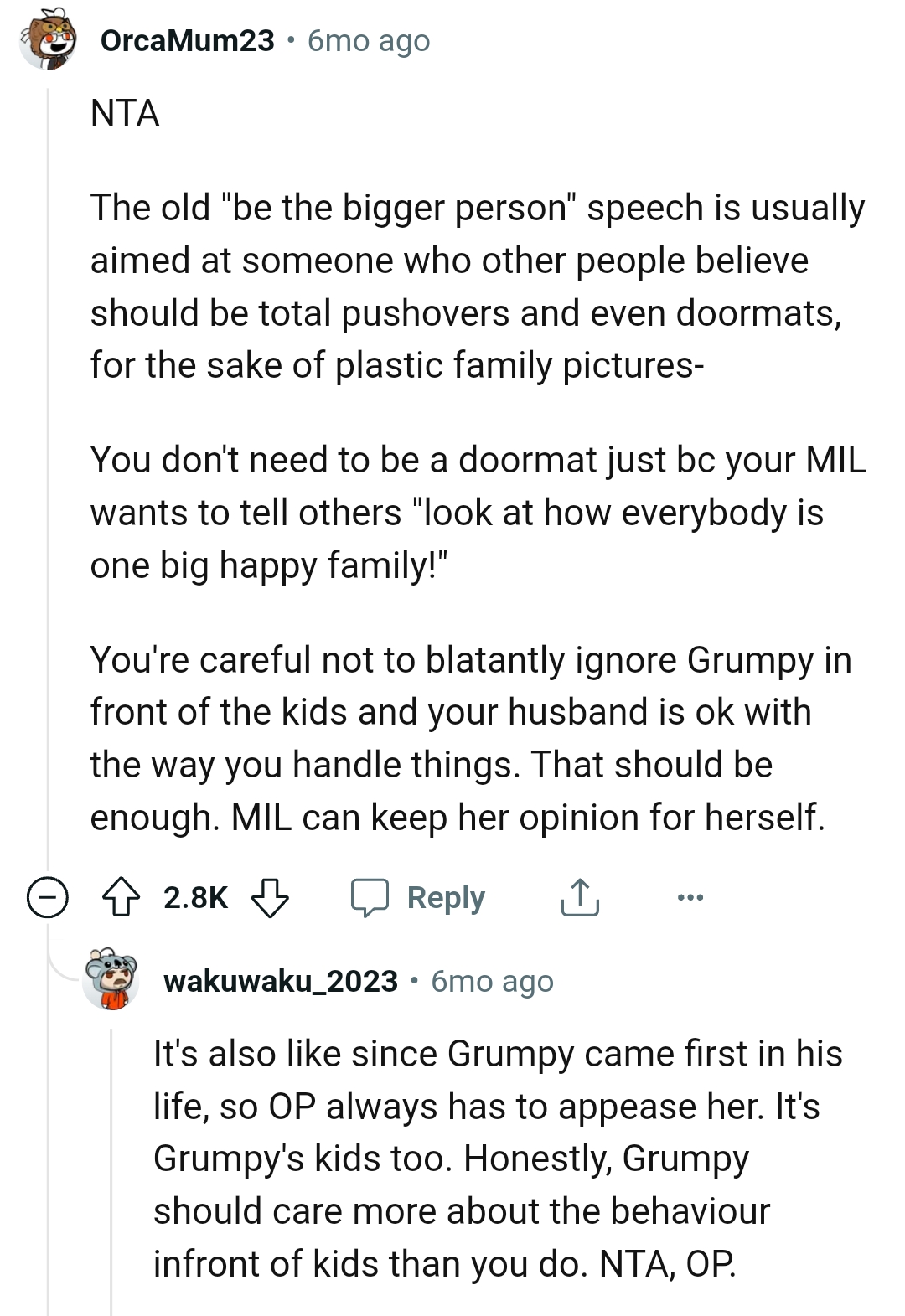Screen dimensions: 905x1316
Task: Tap the speech bubble reply icon
Action: pos(370,897)
